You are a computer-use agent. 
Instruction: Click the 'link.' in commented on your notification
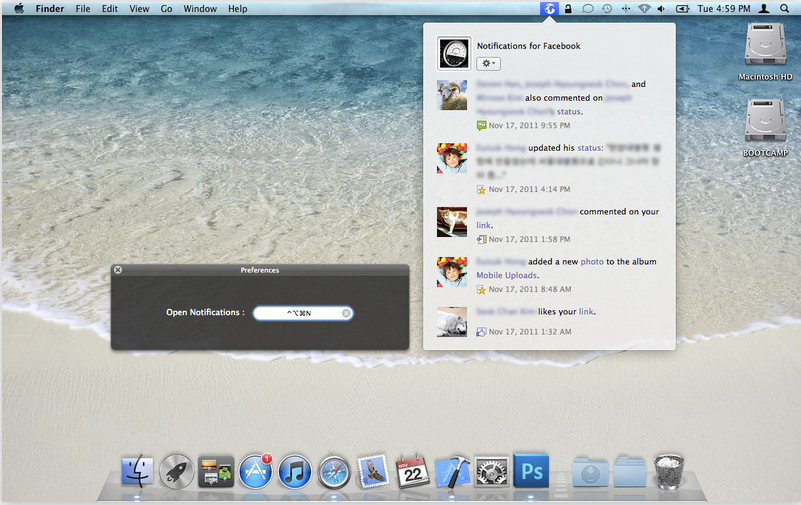[484, 225]
